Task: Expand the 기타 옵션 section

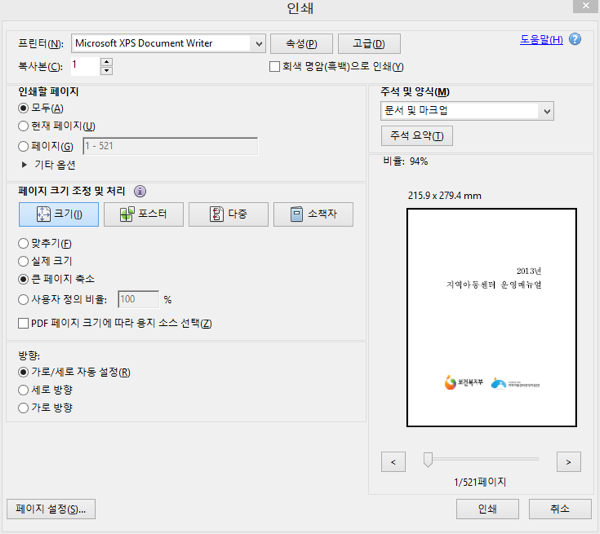Action: point(24,165)
